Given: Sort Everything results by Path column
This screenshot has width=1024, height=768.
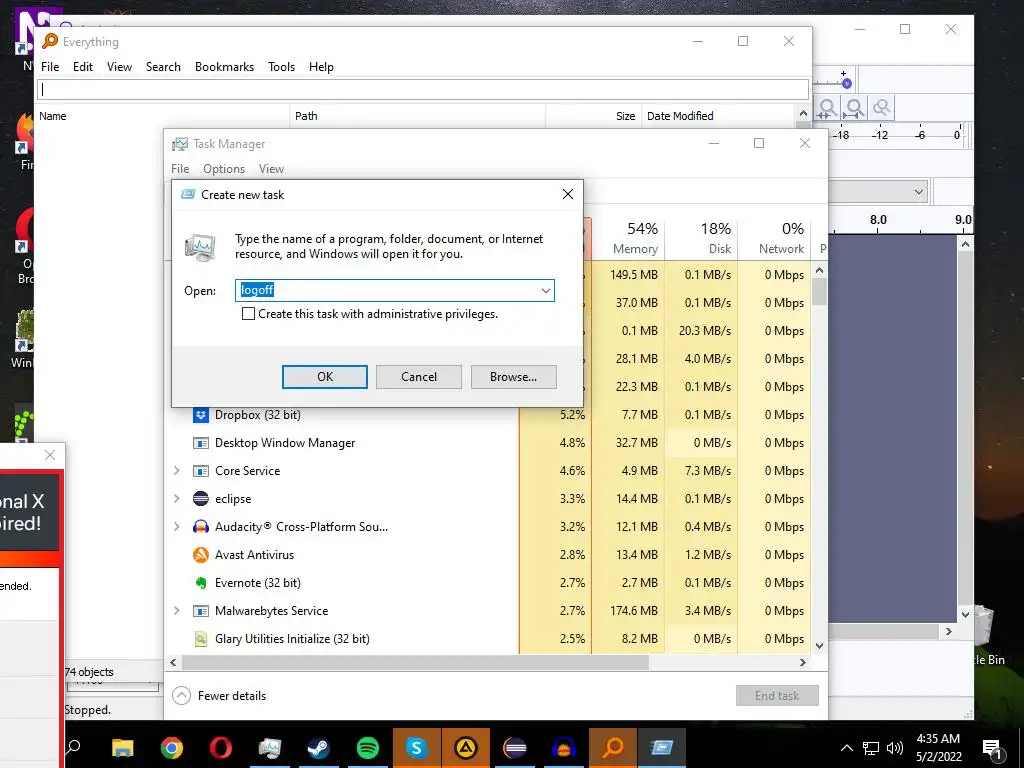Looking at the screenshot, I should tap(417, 116).
